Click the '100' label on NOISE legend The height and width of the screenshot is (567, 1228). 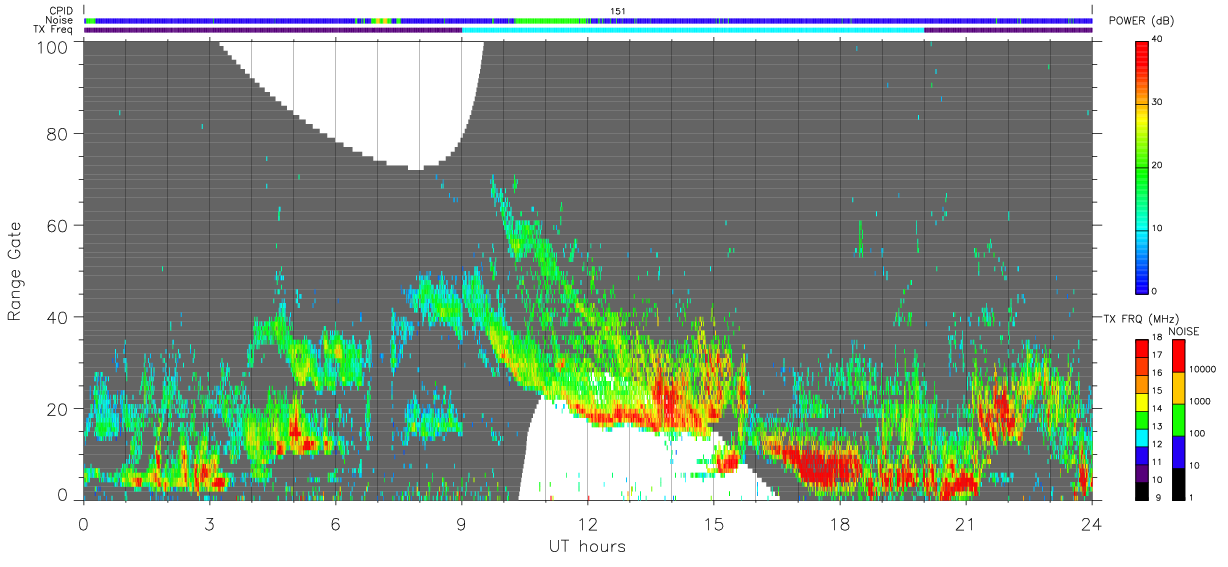point(1199,433)
